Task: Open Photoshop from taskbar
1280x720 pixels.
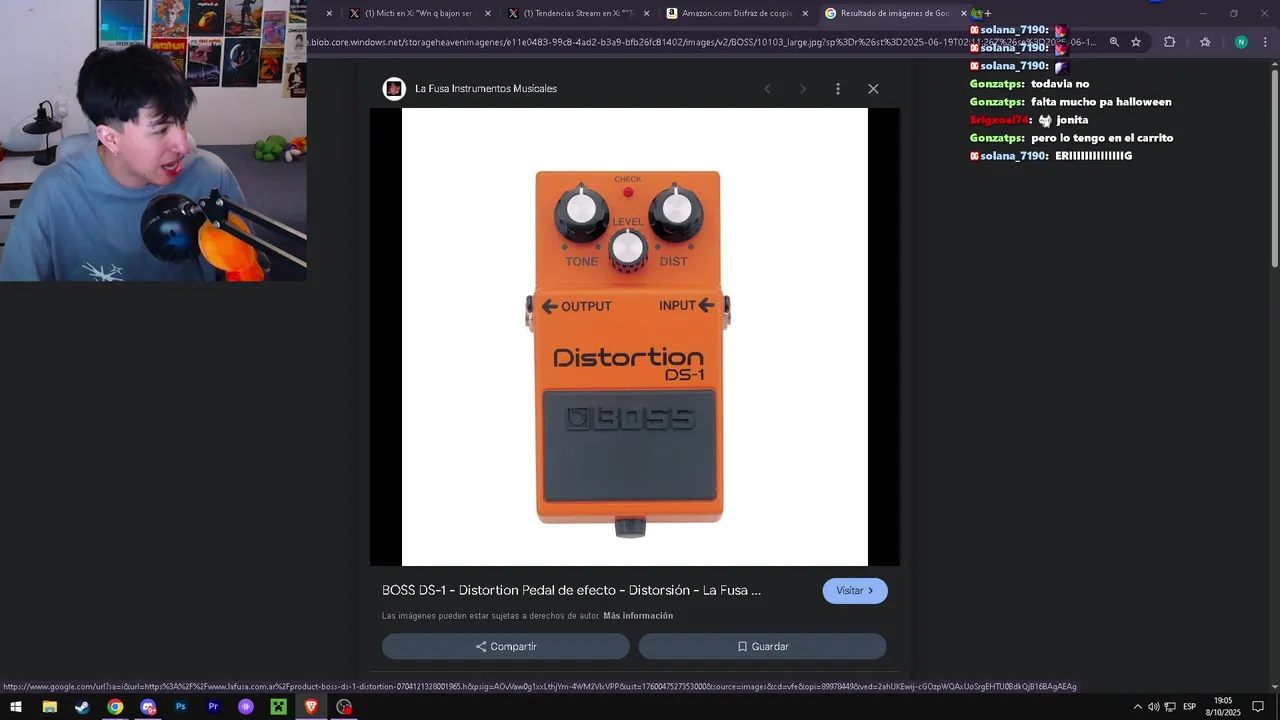Action: [181, 707]
